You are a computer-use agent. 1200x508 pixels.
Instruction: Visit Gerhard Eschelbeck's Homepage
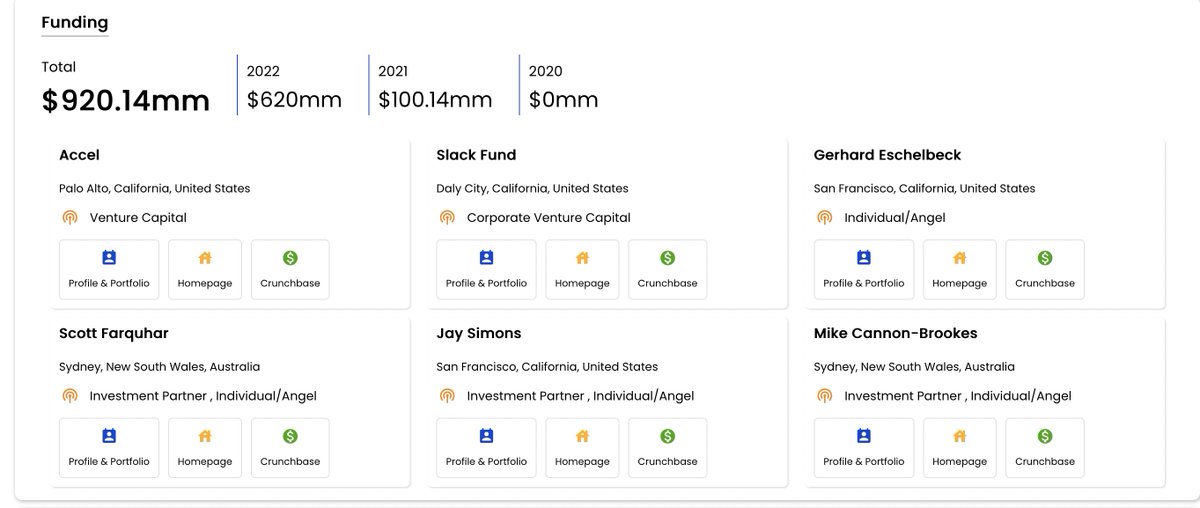click(960, 269)
